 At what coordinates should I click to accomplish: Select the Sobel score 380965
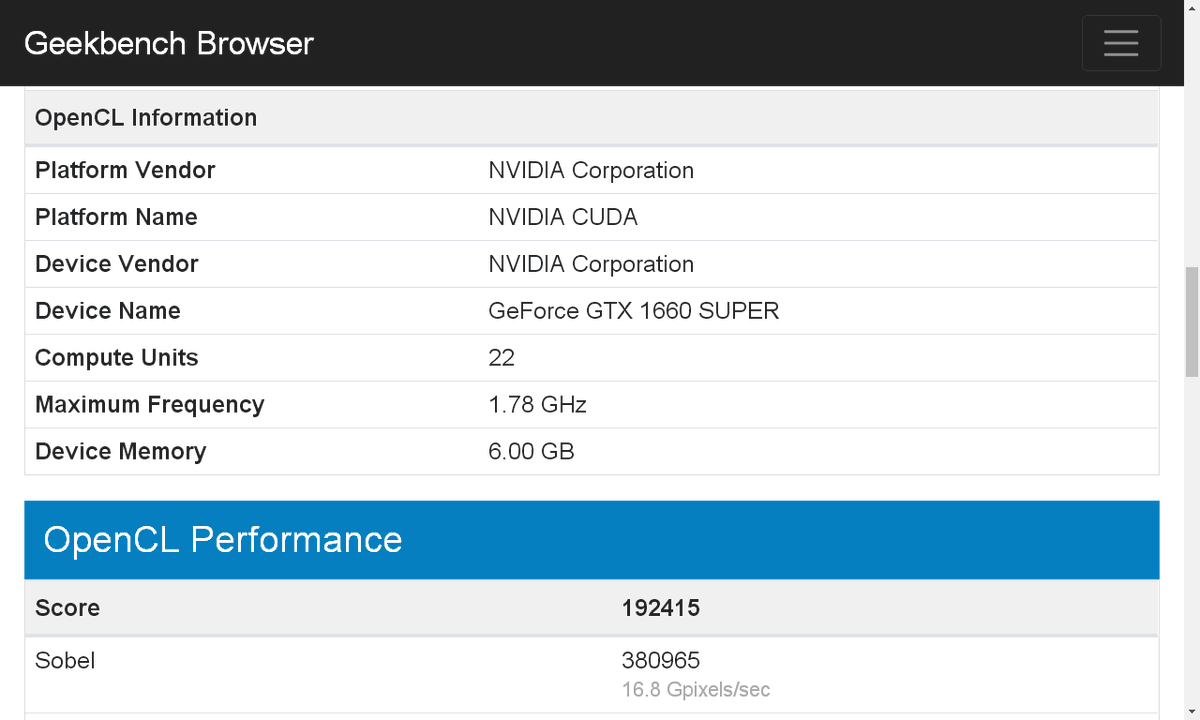point(661,660)
